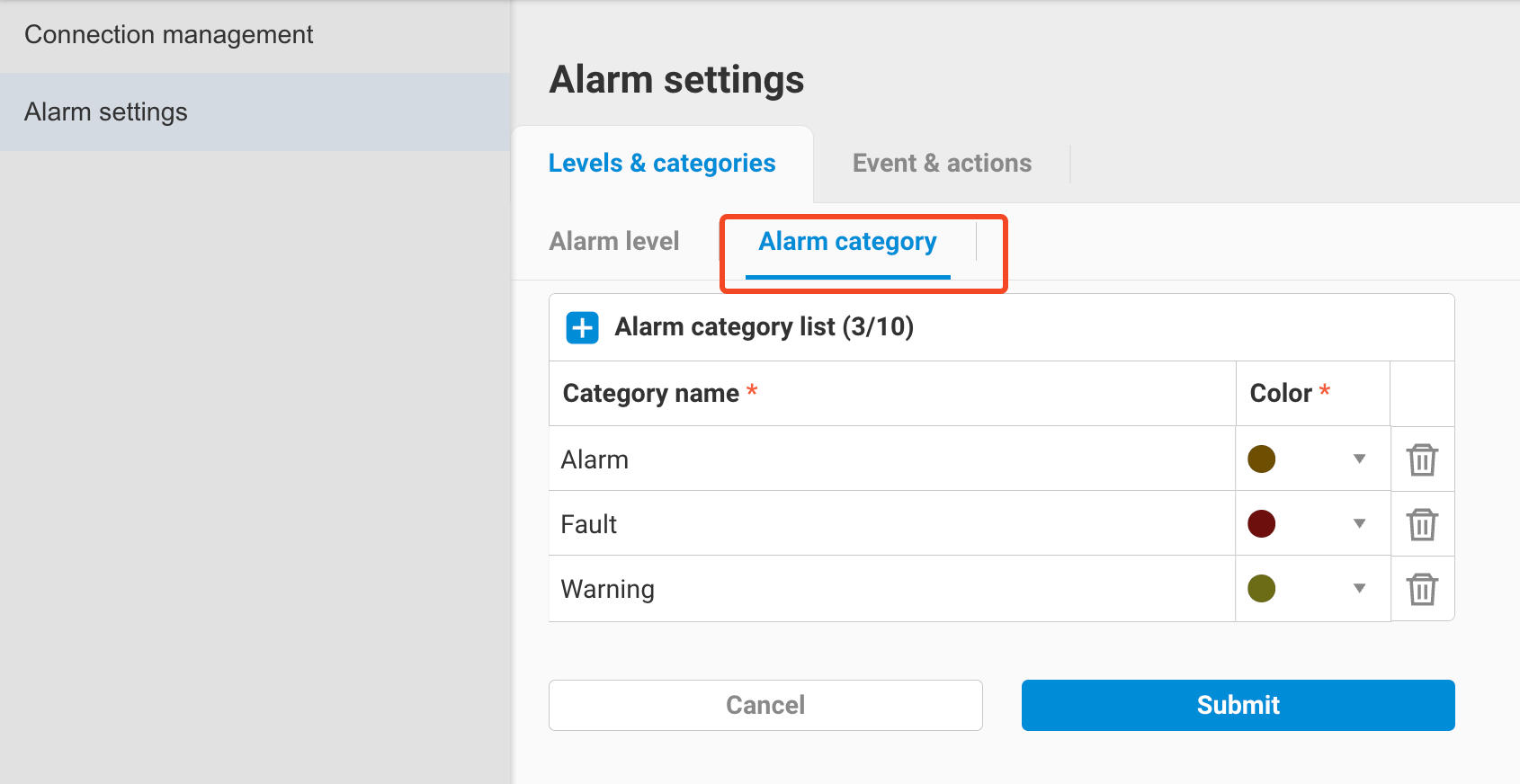This screenshot has height=784, width=1520.
Task: Select the Alarm level sub-tab
Action: coord(614,241)
